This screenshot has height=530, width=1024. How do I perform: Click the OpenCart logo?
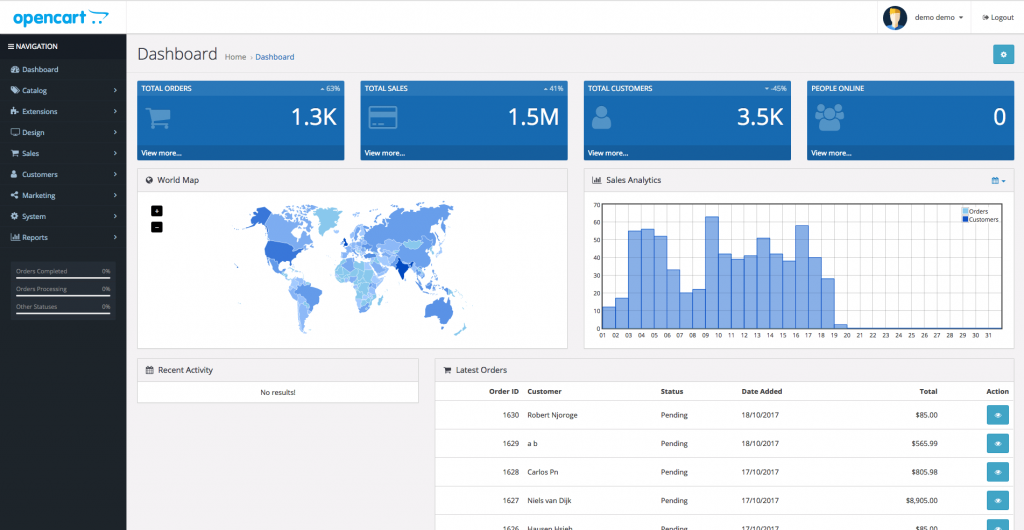point(62,17)
